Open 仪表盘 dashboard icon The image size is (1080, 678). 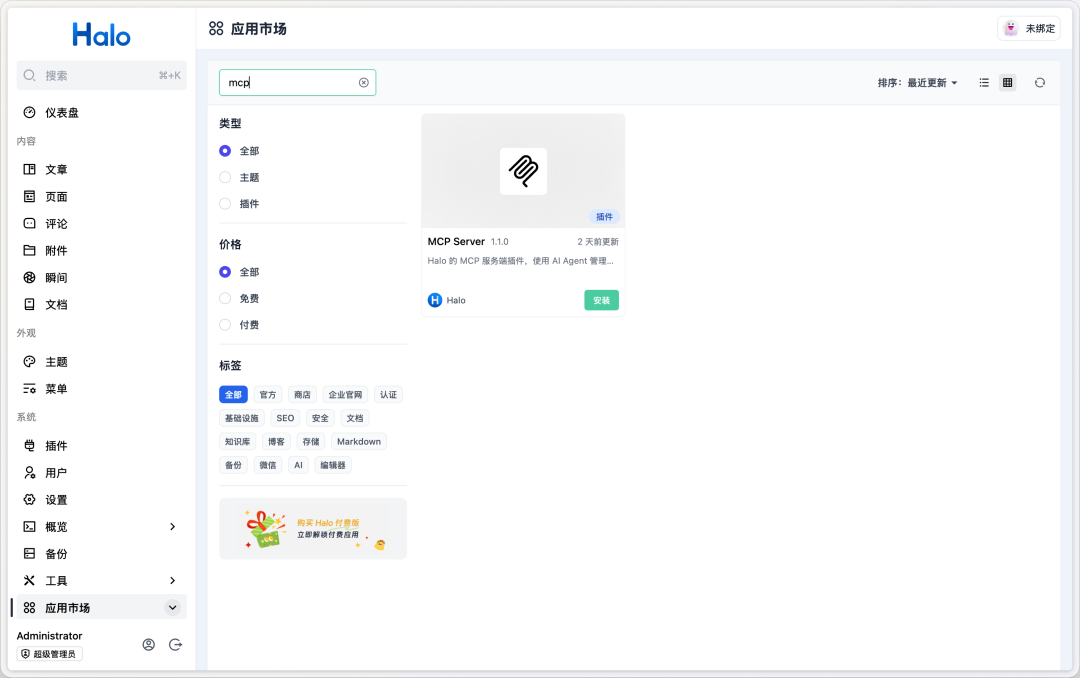(x=30, y=112)
